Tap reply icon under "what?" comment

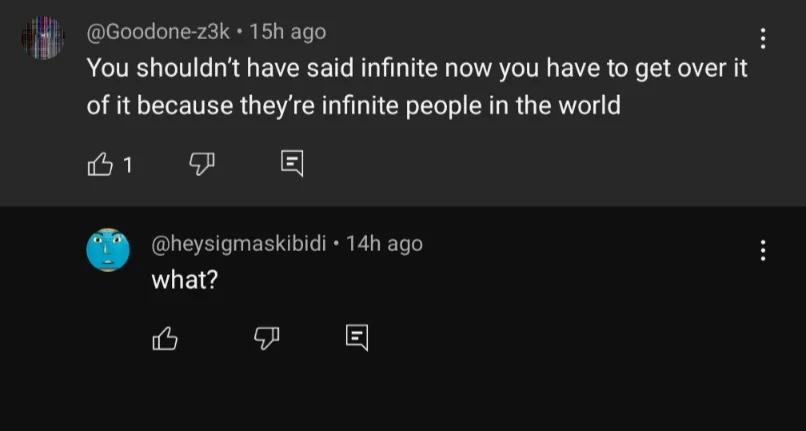coord(356,339)
